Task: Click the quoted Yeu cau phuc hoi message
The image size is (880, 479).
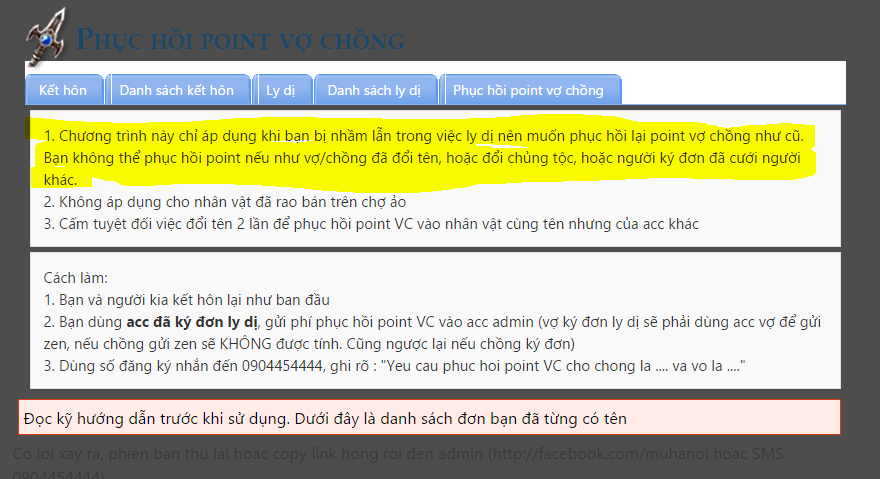Action: tap(563, 366)
